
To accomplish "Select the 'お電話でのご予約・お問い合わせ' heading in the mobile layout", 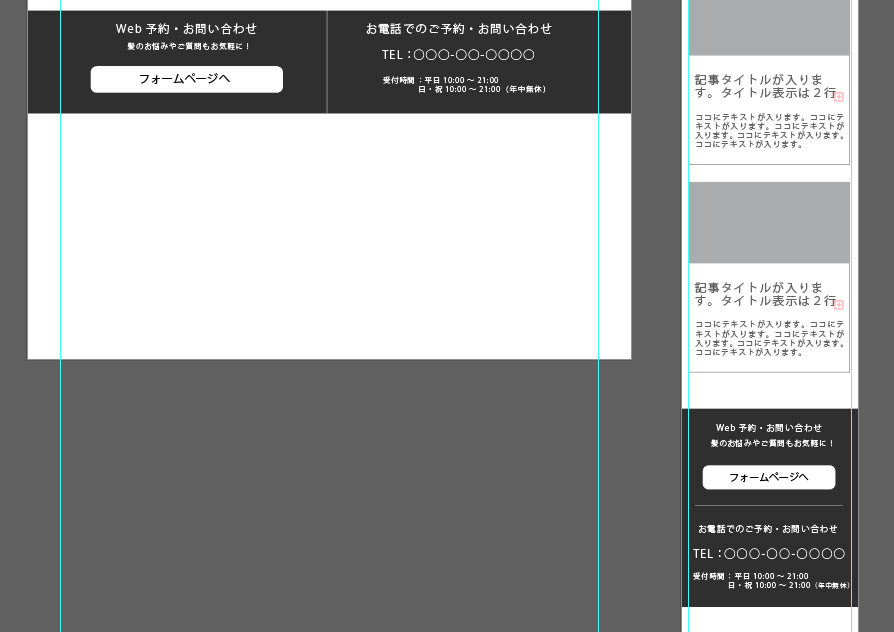I will [x=768, y=529].
